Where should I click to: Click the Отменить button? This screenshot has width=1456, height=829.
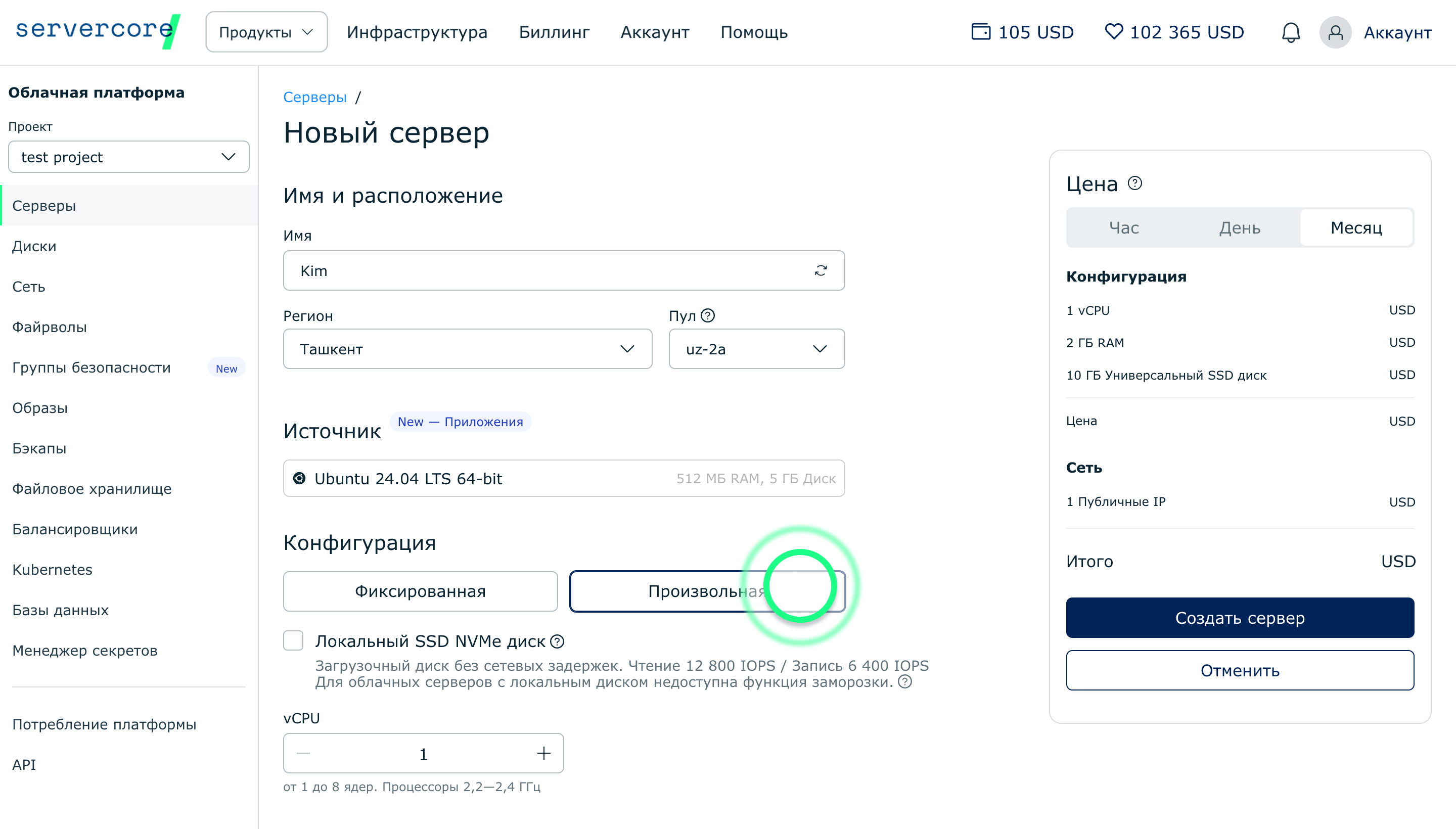click(x=1240, y=670)
